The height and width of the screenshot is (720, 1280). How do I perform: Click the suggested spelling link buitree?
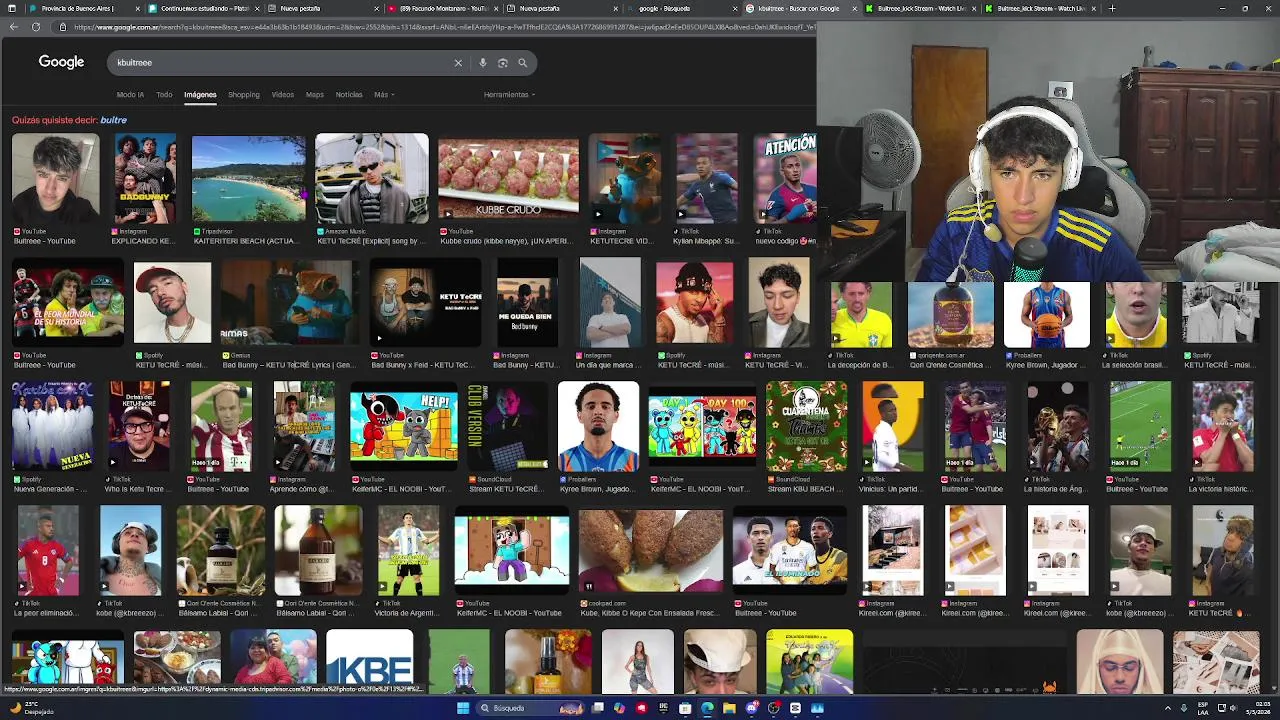(x=113, y=120)
